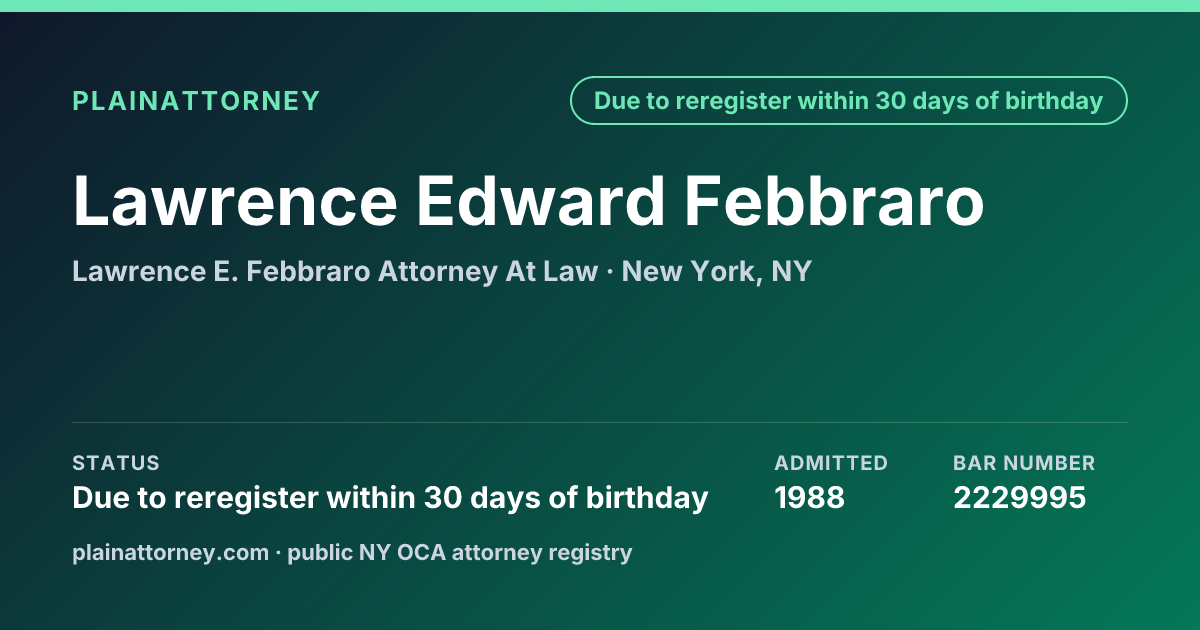
Task: Click the New York, NY location text
Action: click(717, 272)
